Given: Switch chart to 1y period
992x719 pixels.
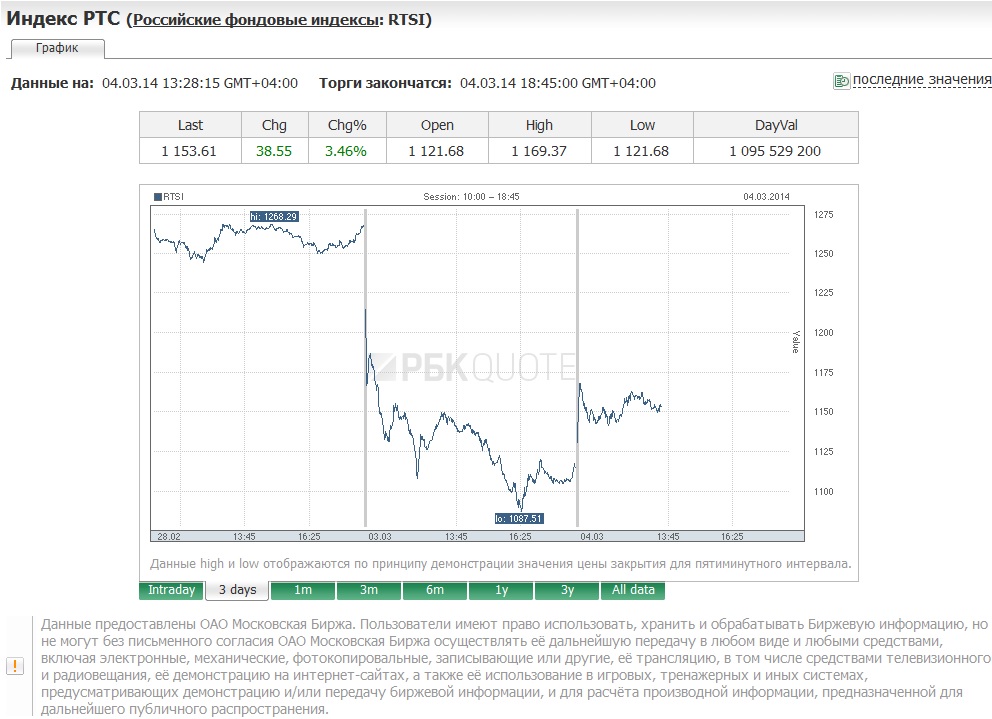Looking at the screenshot, I should (x=501, y=590).
